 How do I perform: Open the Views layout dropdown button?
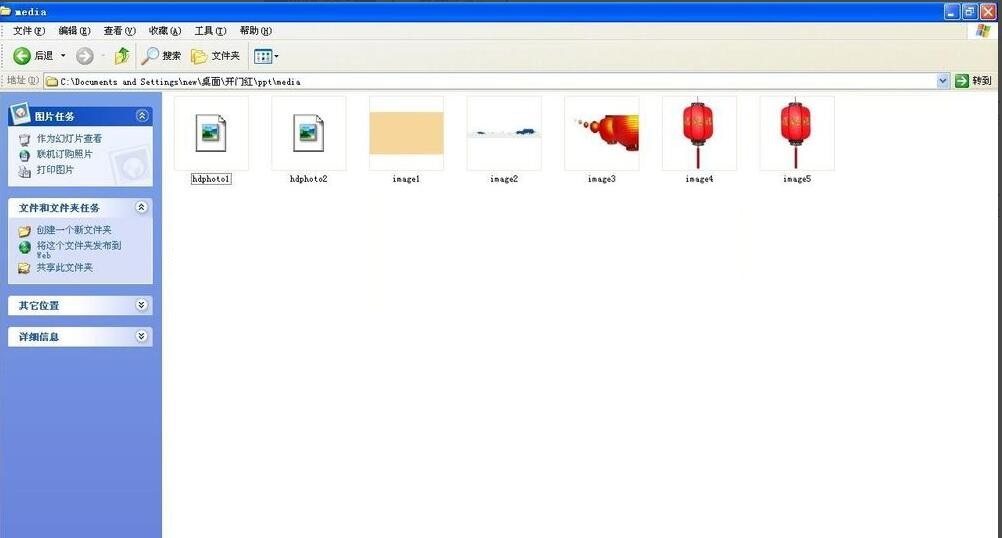click(x=266, y=56)
